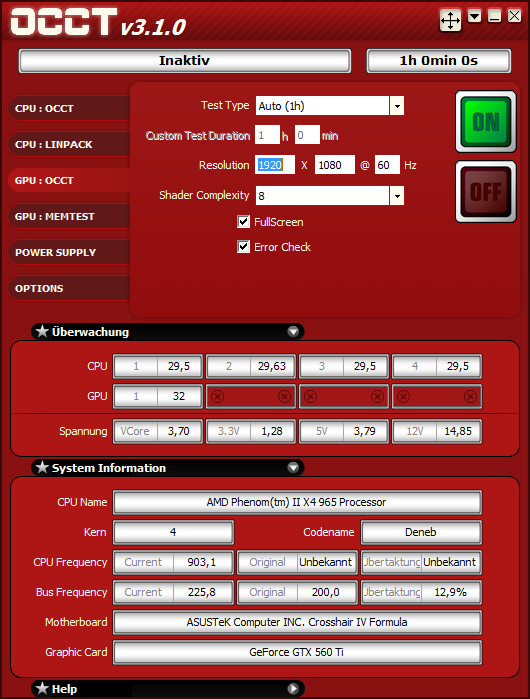The image size is (530, 699).
Task: Click the move window crosshair icon
Action: tap(450, 21)
